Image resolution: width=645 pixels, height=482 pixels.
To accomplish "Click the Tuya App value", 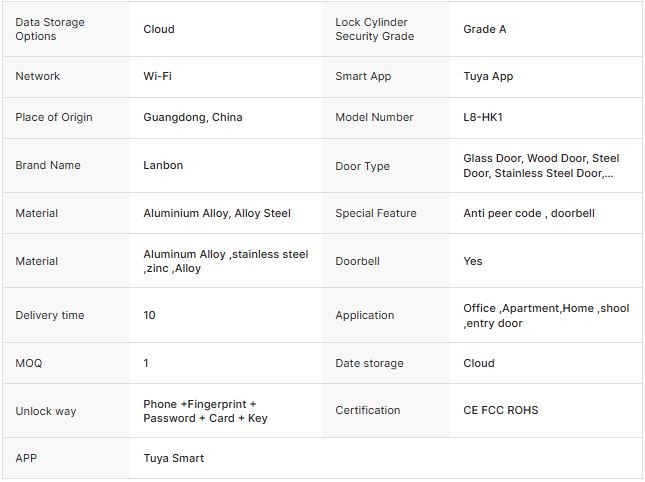I will click(488, 76).
